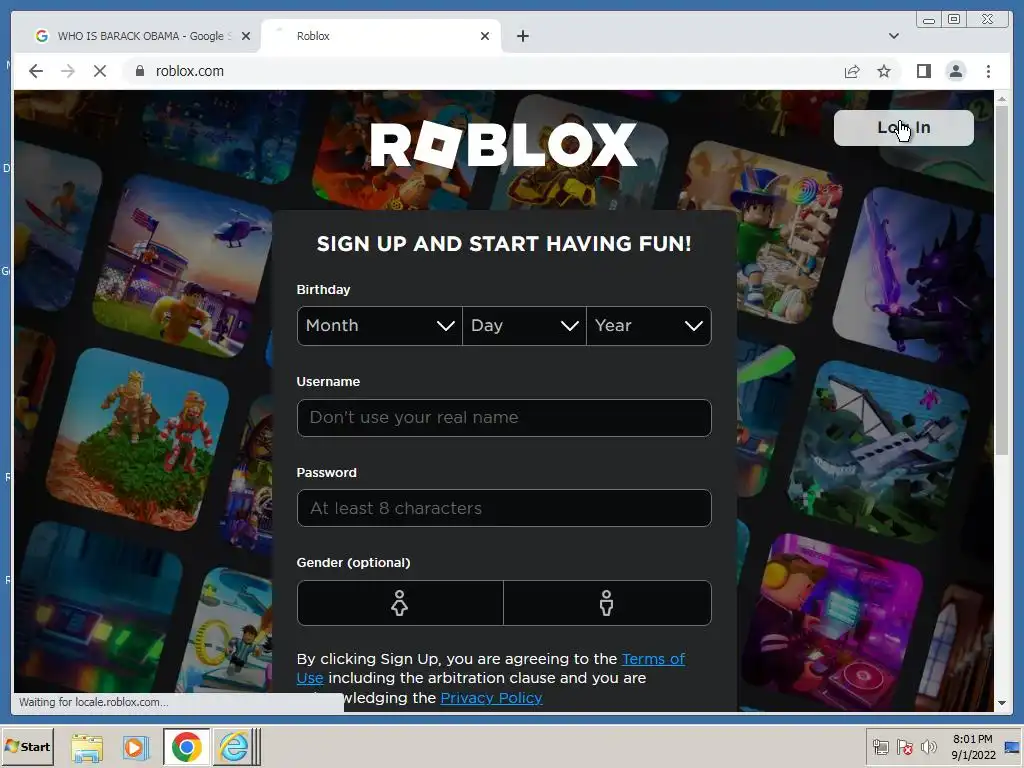This screenshot has height=768, width=1024.
Task: Open the Chrome profile avatar
Action: 956,71
